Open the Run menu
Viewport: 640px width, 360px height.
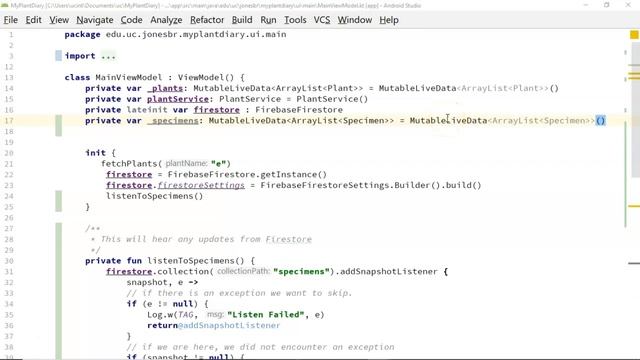(268, 20)
